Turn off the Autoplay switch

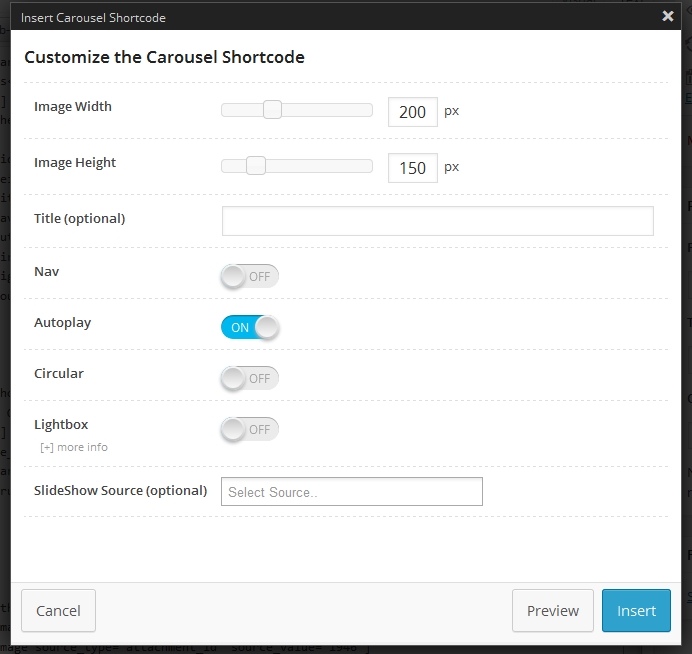250,327
